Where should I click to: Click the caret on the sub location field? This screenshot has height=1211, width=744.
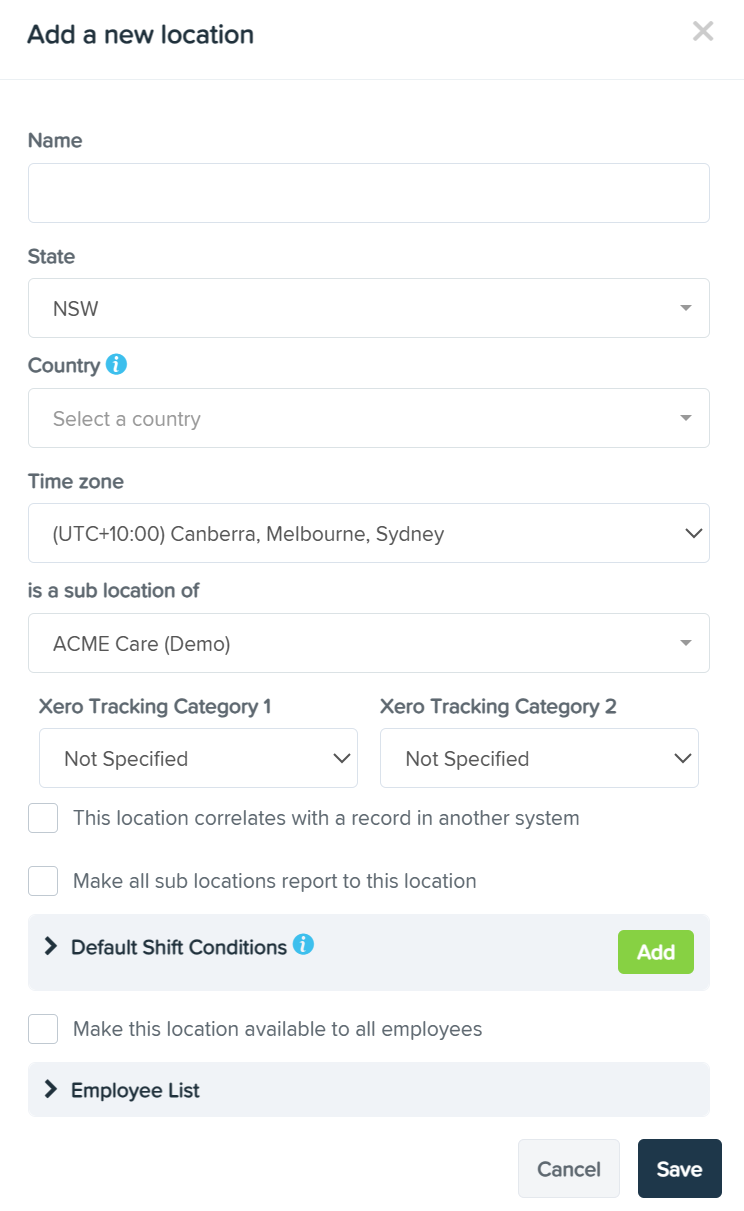click(687, 643)
